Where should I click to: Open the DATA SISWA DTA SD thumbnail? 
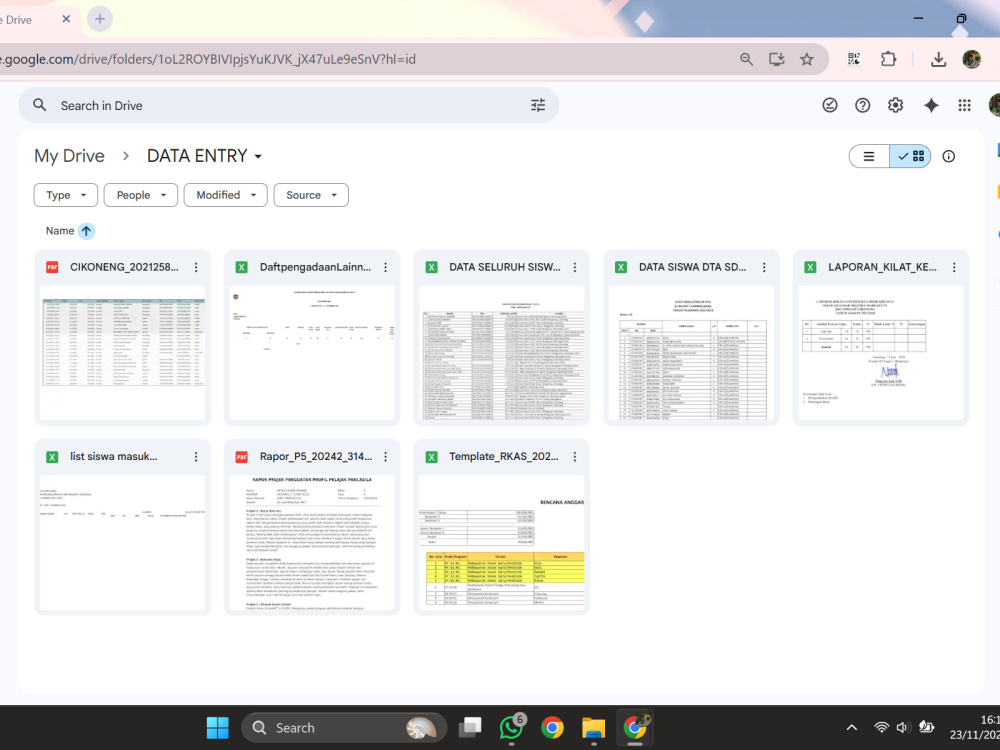click(x=691, y=353)
